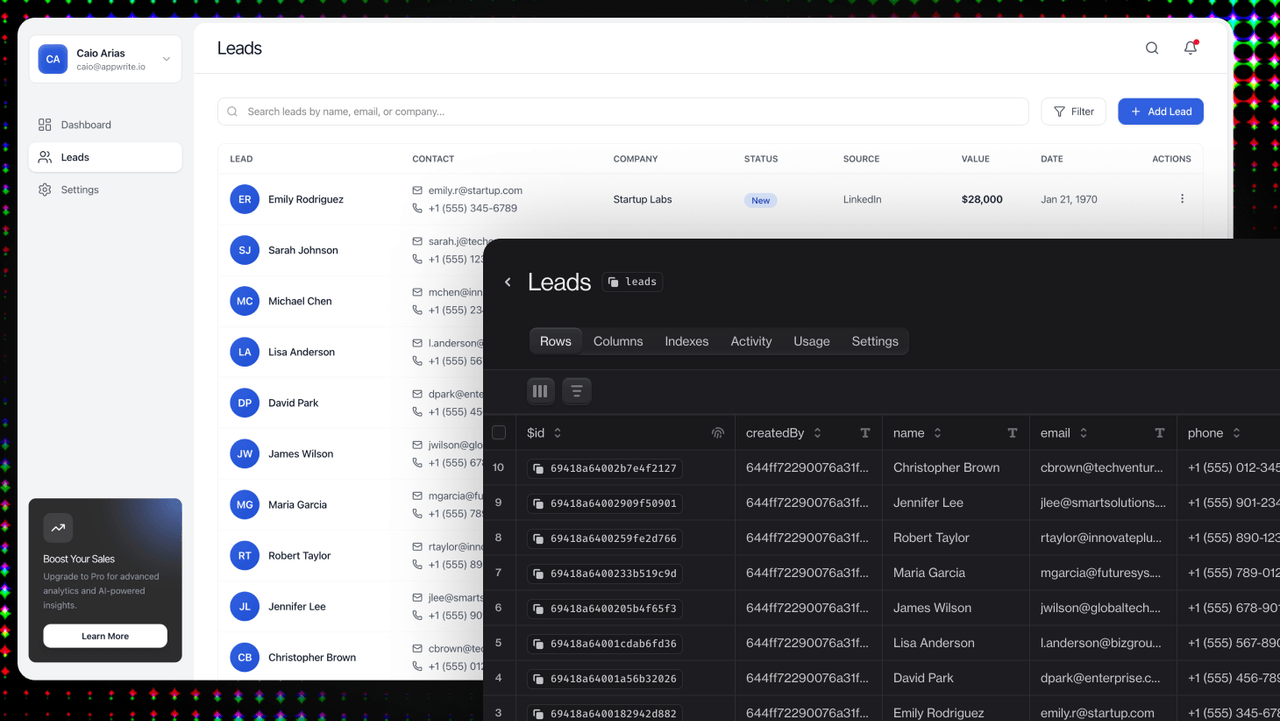Click the back arrow beside Leads title
The height and width of the screenshot is (721, 1280).
coord(508,282)
